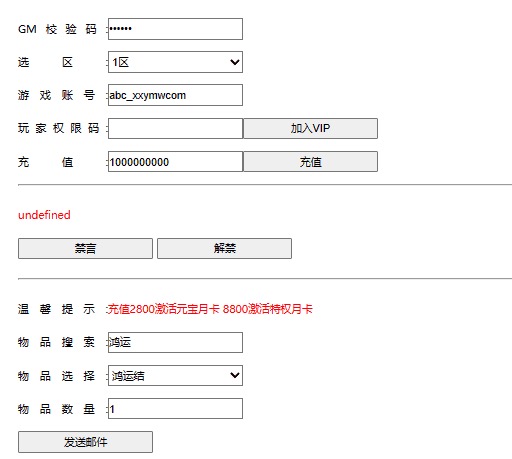512x459 pixels.
Task: Click the 解禁 unmute button
Action: [224, 248]
